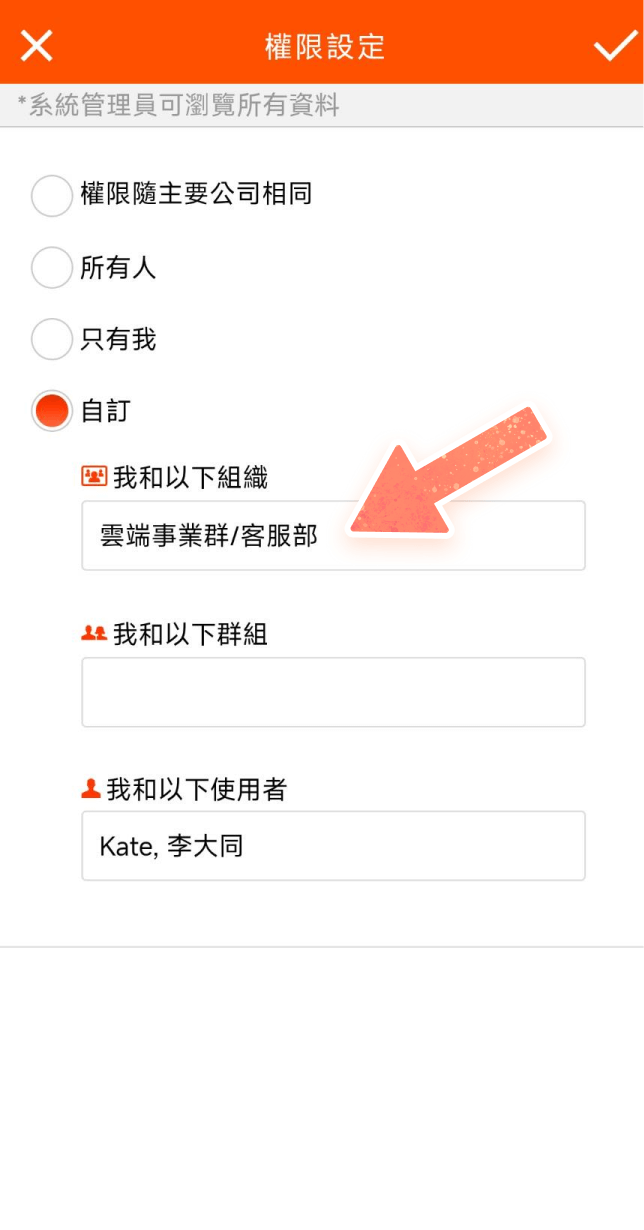Select the 只有我 radio button
The height and width of the screenshot is (1230, 644).
pyautogui.click(x=52, y=339)
